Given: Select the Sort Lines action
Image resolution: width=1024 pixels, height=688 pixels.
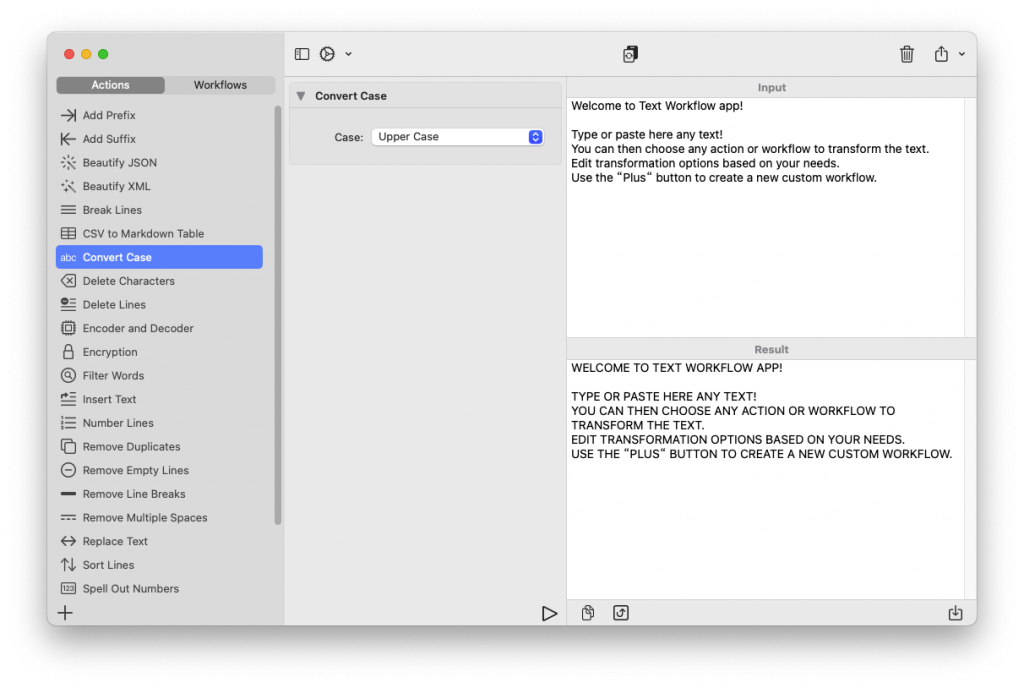Looking at the screenshot, I should [159, 565].
